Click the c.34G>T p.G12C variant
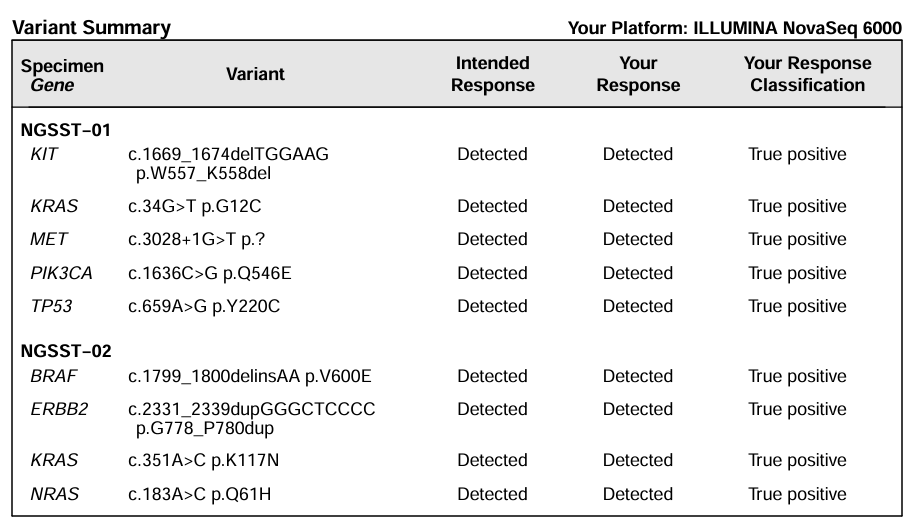Screen dimensions: 910x521 pos(195,207)
